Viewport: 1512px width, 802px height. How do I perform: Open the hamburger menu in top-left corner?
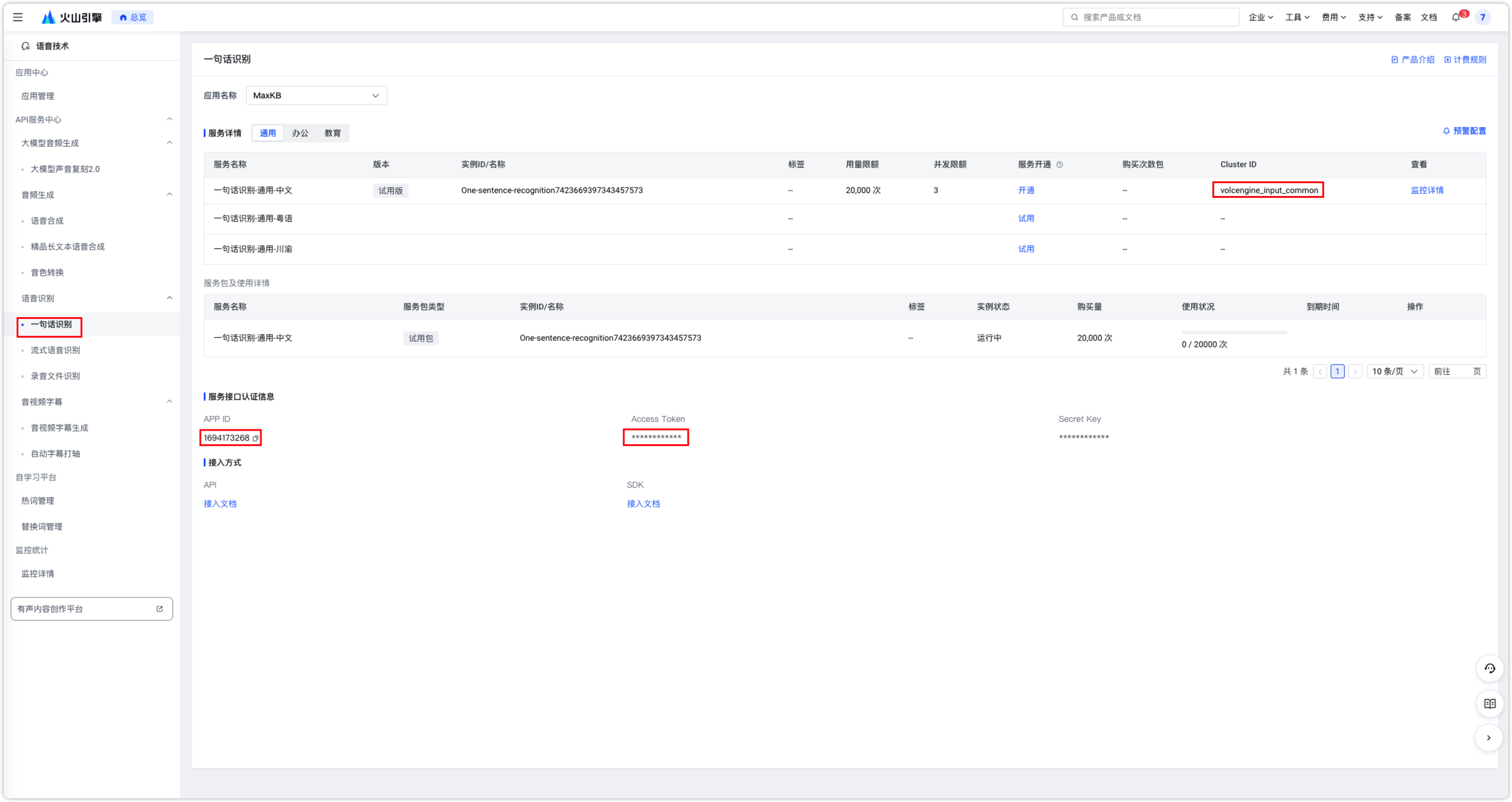[18, 17]
